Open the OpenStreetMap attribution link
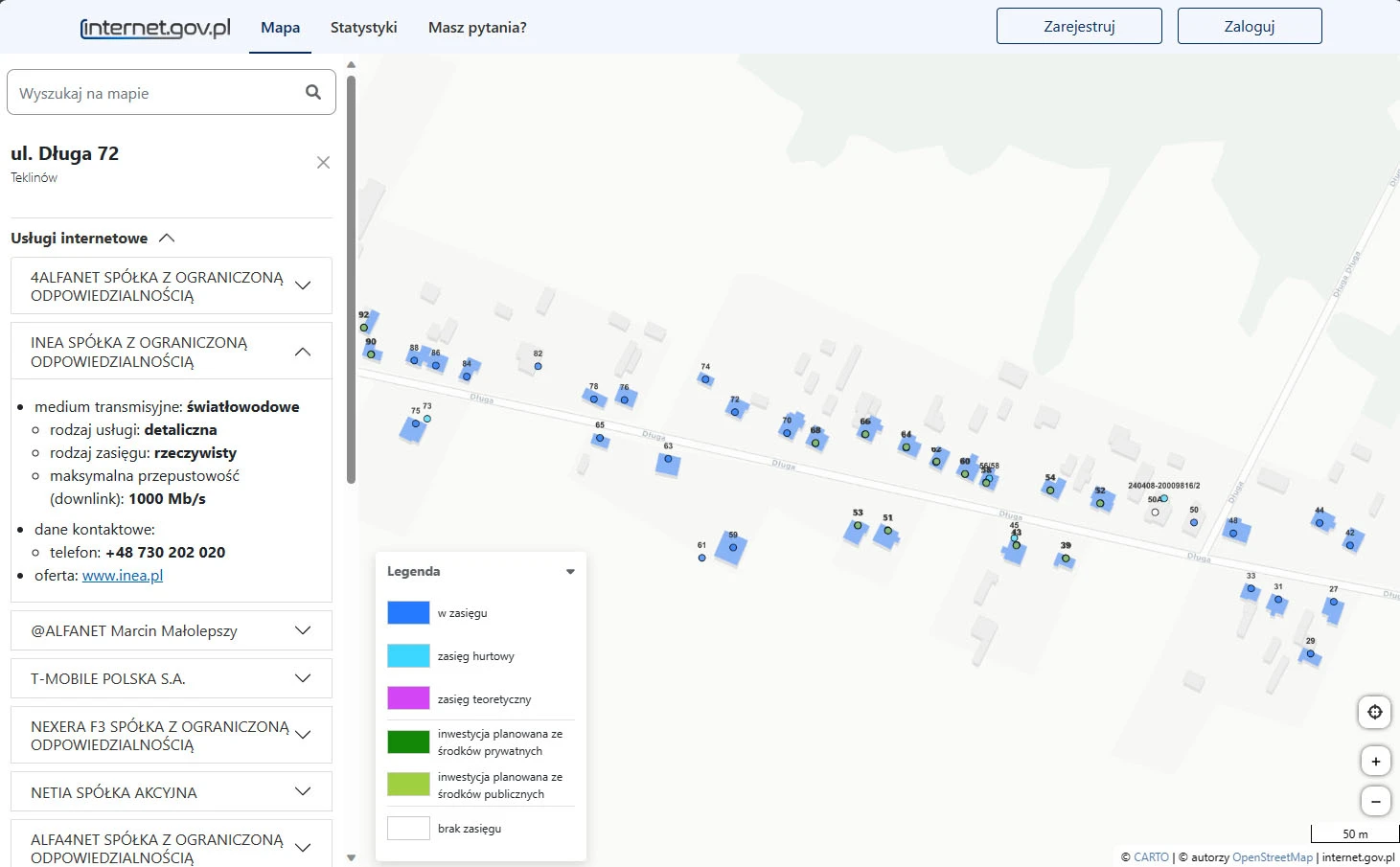 tap(1273, 857)
